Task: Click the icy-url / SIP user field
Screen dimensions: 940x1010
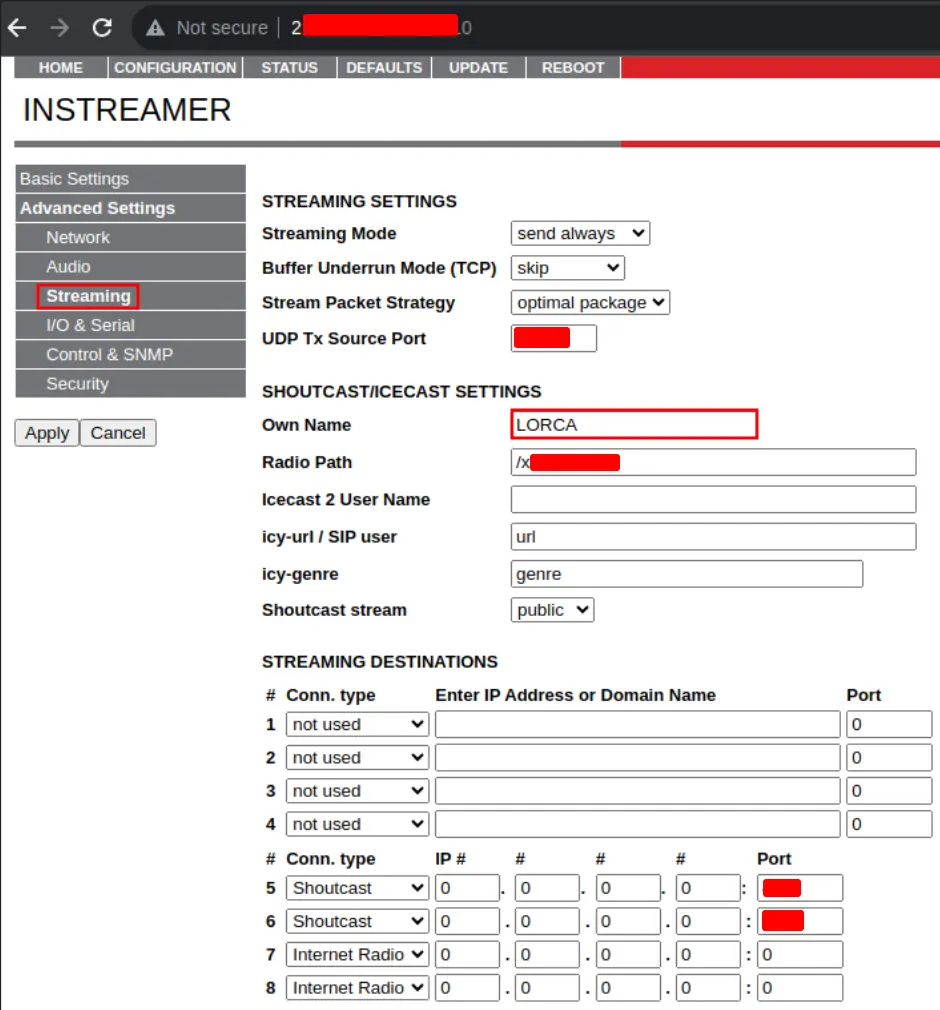Action: [713, 537]
